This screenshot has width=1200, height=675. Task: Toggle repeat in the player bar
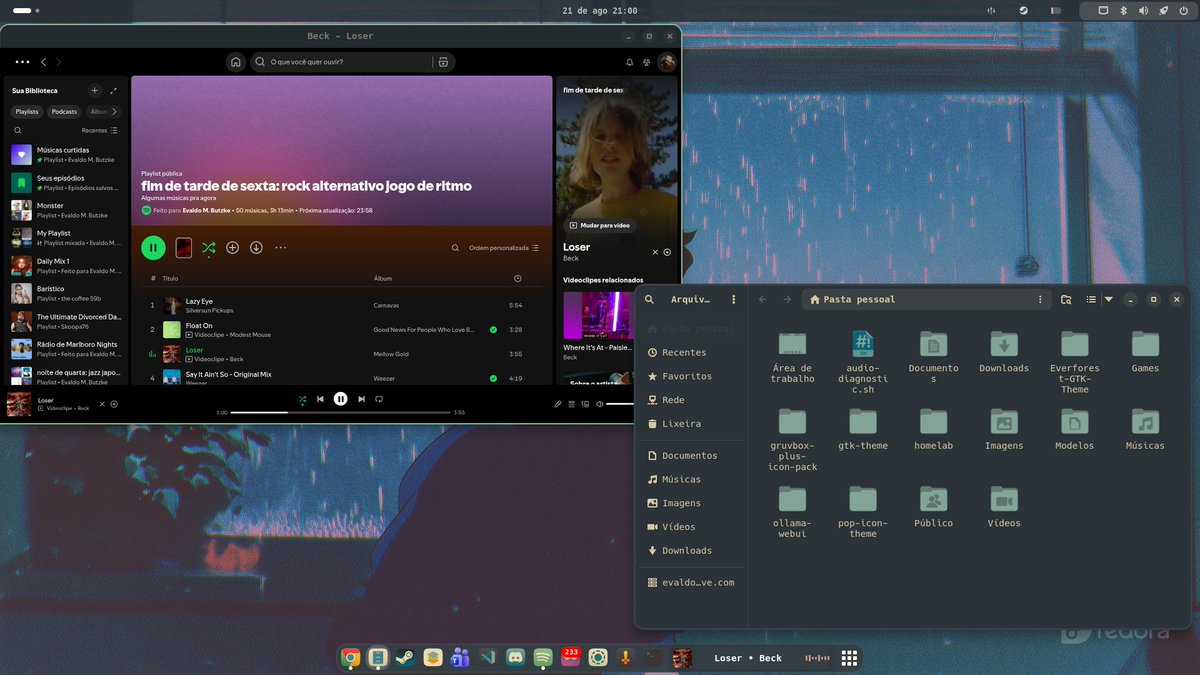tap(379, 399)
